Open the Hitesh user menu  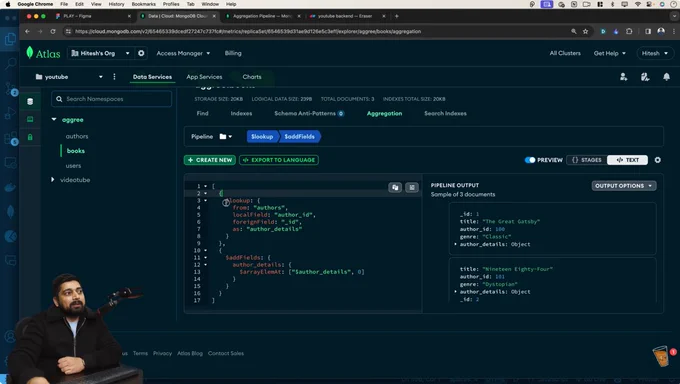655,53
